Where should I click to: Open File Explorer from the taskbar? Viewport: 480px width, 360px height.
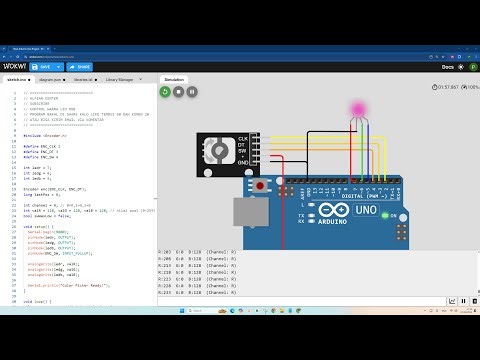282,311
